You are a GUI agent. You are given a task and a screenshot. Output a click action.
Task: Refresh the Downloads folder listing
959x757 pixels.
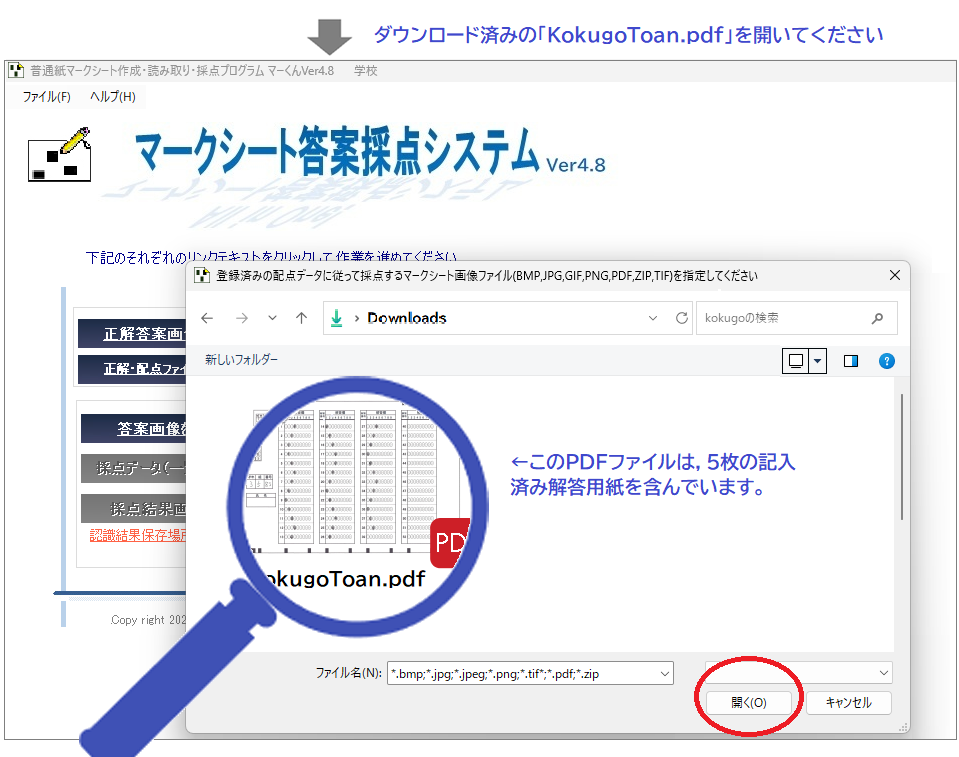[682, 318]
